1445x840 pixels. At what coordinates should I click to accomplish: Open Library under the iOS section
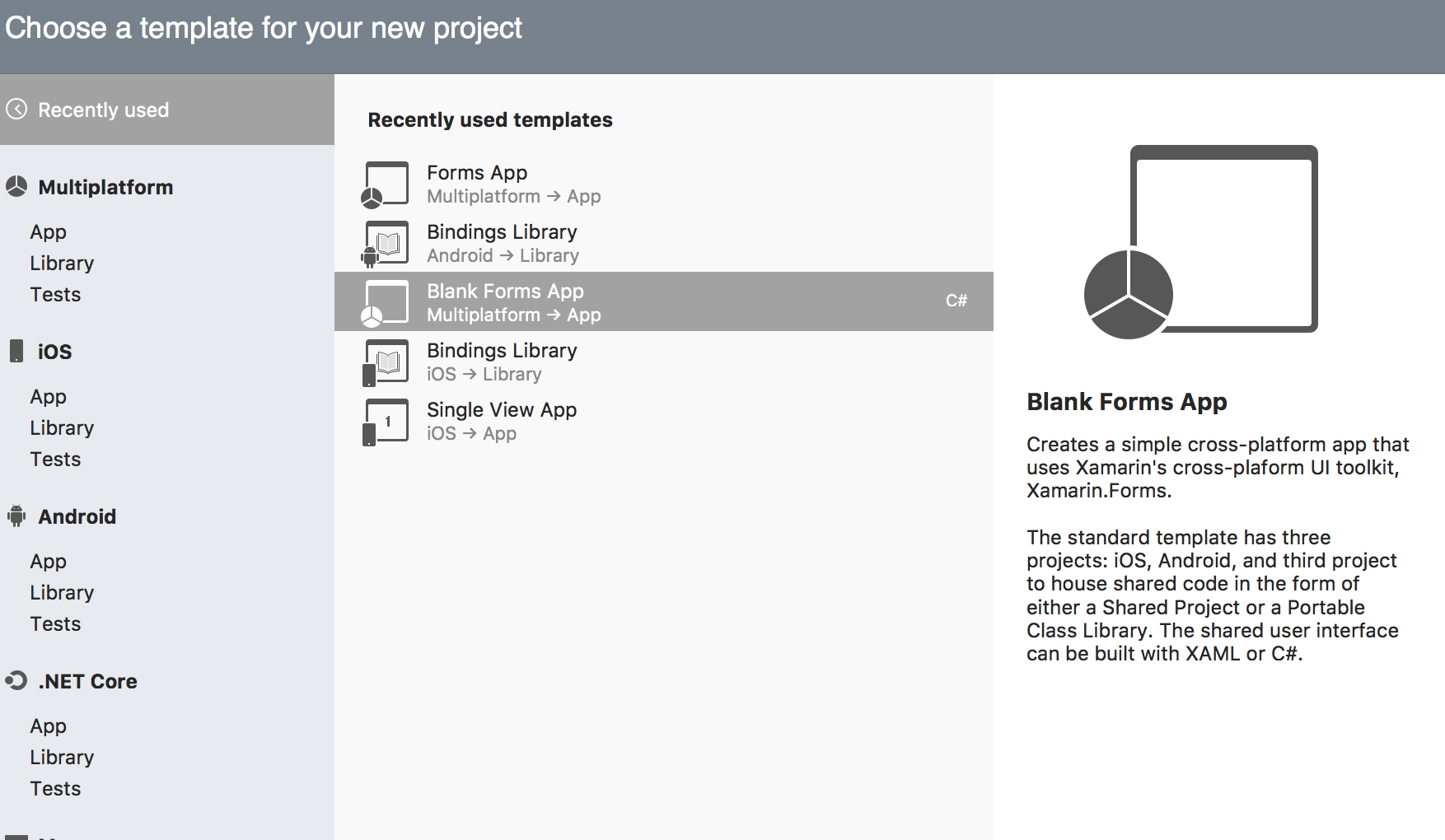tap(62, 428)
